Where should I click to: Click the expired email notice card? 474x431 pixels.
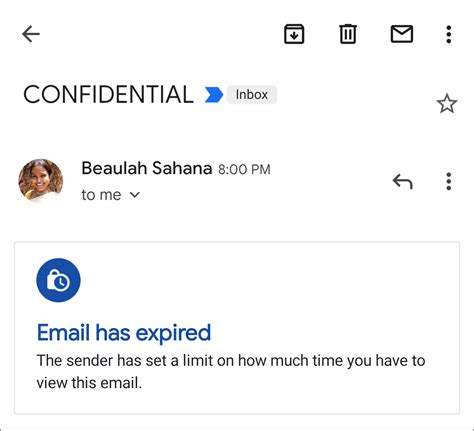point(237,328)
